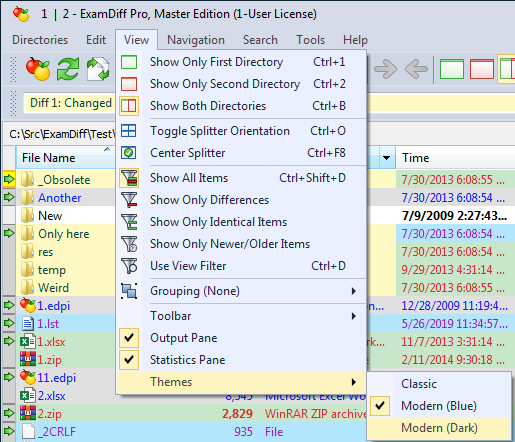This screenshot has height=442, width=515.
Task: Expand the Grouping (None) submenu arrow
Action: [354, 291]
